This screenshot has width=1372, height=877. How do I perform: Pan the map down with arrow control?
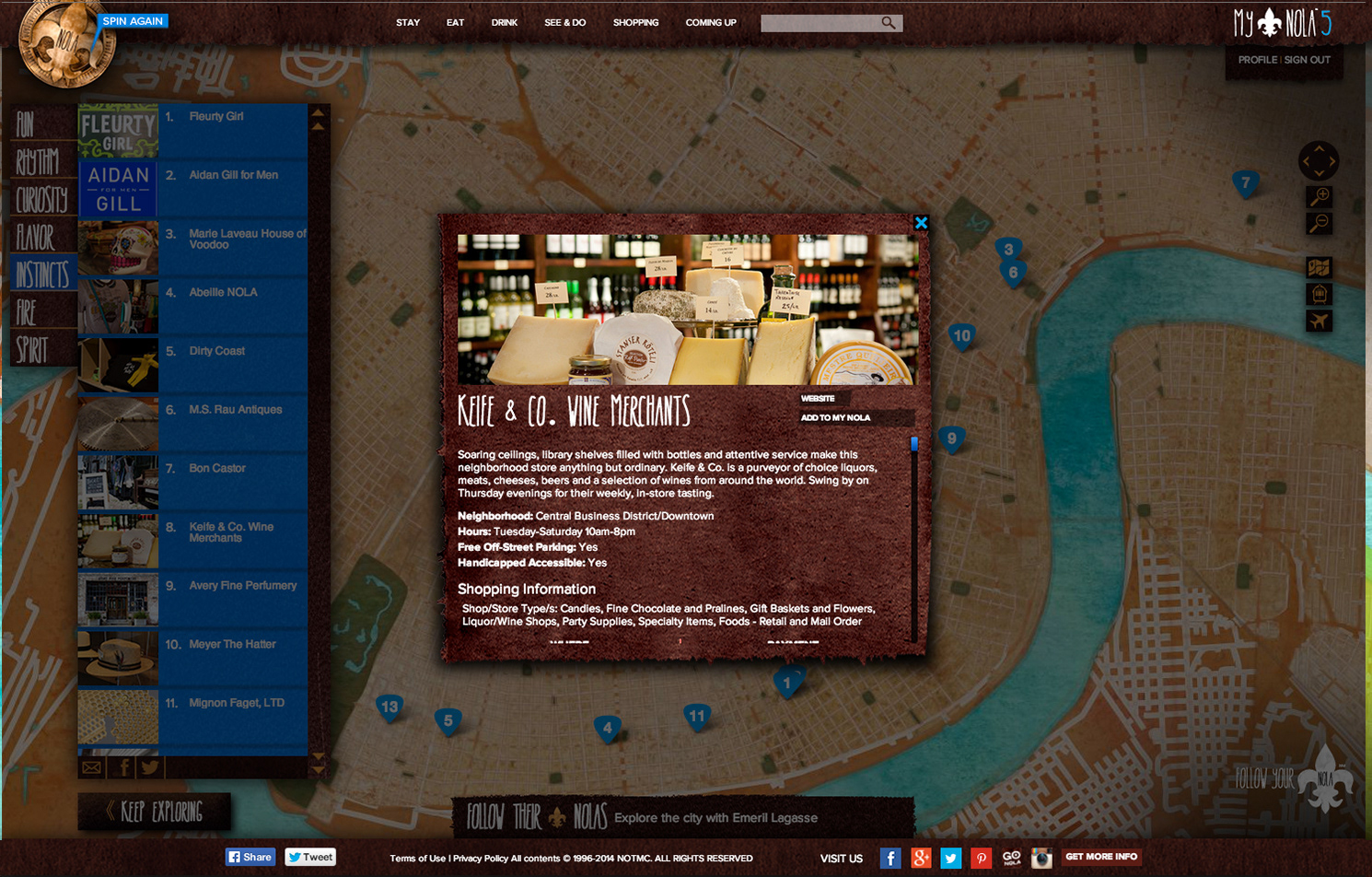pyautogui.click(x=1319, y=174)
